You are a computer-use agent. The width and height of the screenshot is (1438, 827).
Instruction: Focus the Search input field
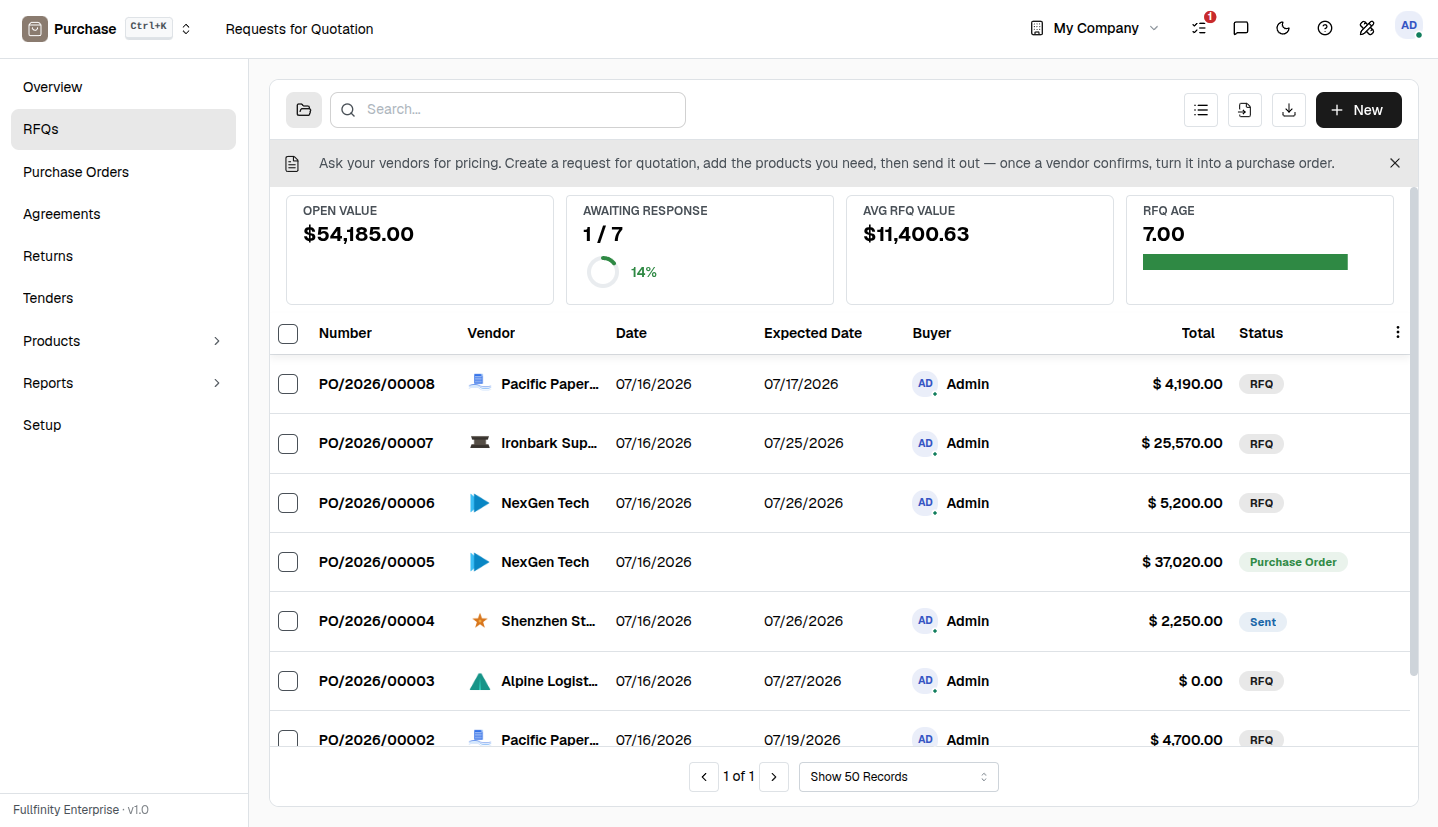508,110
